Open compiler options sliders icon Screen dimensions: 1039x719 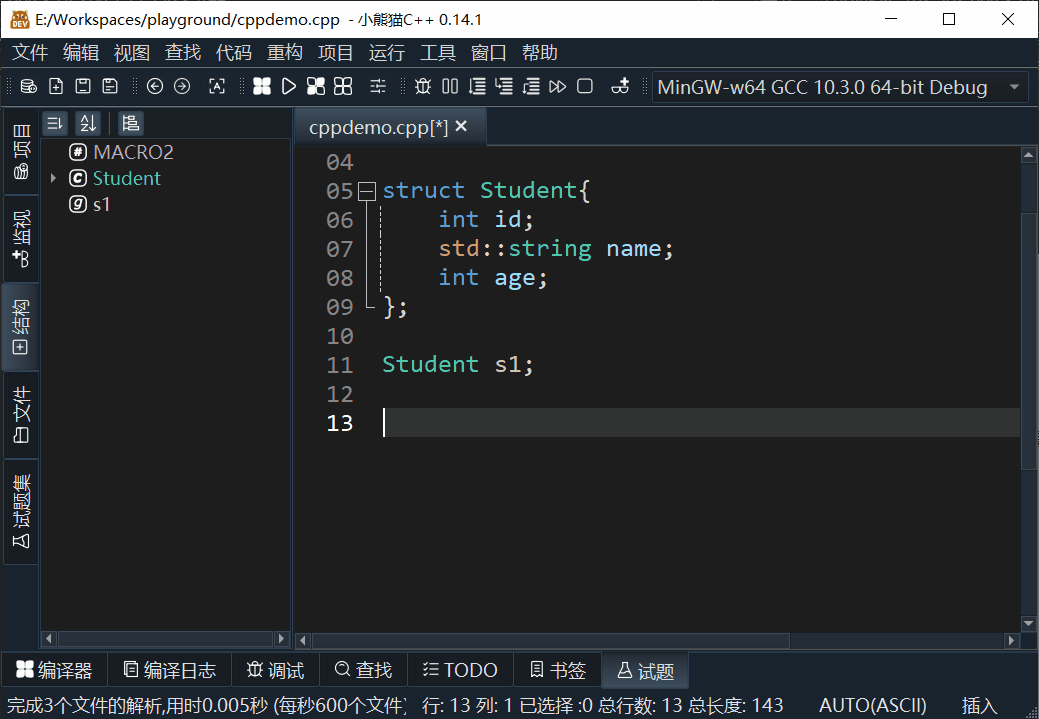(378, 87)
